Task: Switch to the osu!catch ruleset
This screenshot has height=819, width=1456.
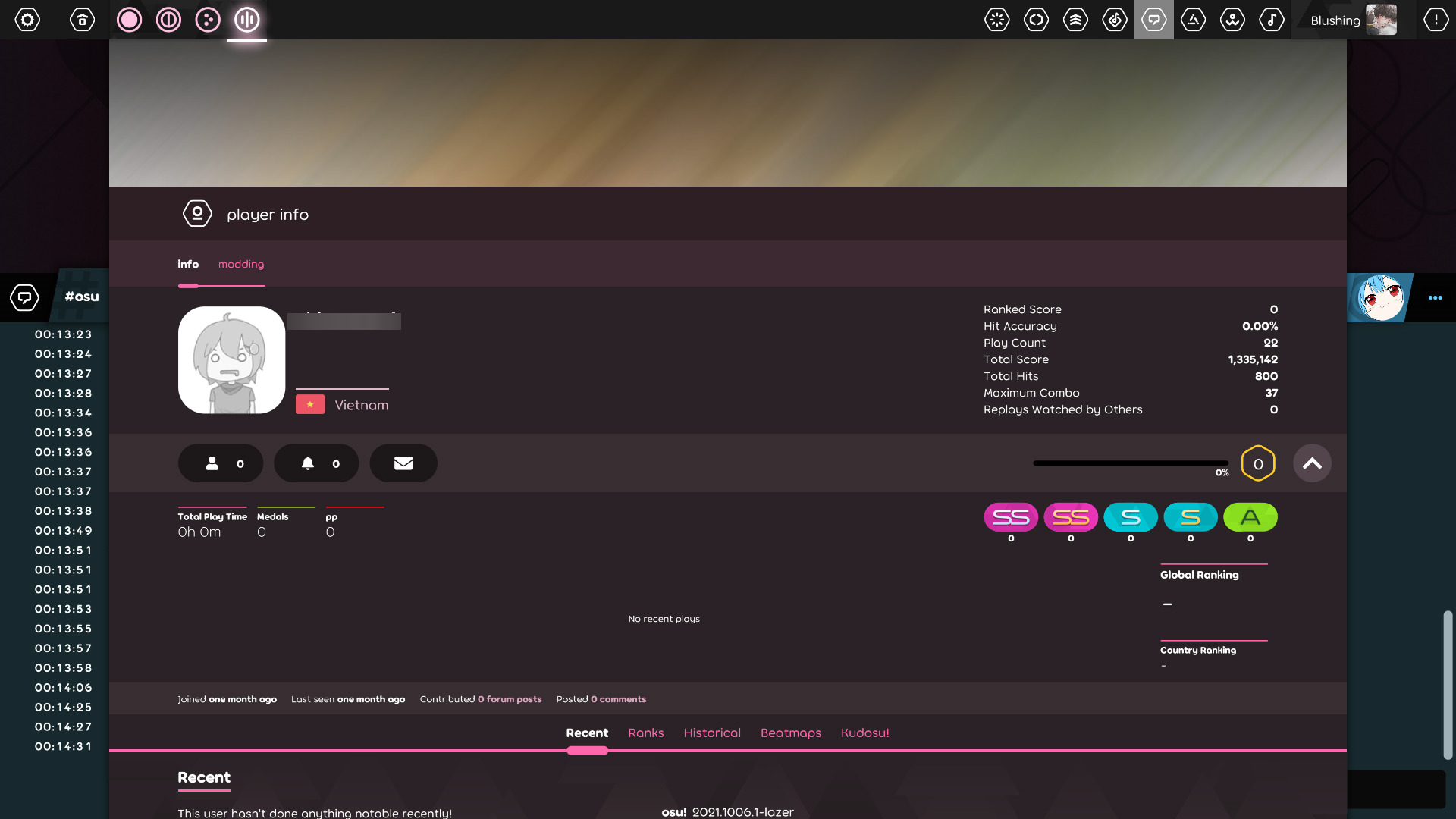Action: point(209,20)
